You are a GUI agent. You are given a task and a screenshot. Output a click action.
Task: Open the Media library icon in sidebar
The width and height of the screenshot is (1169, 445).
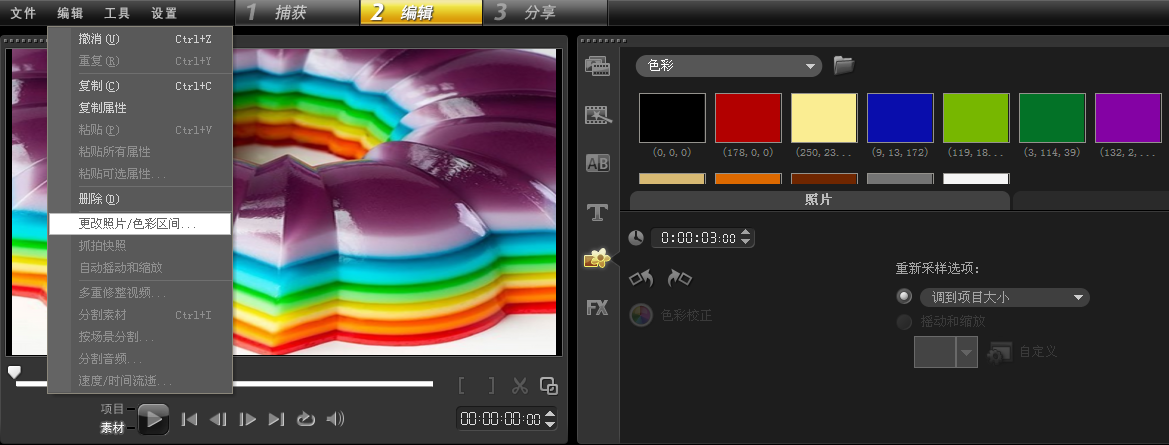point(598,66)
